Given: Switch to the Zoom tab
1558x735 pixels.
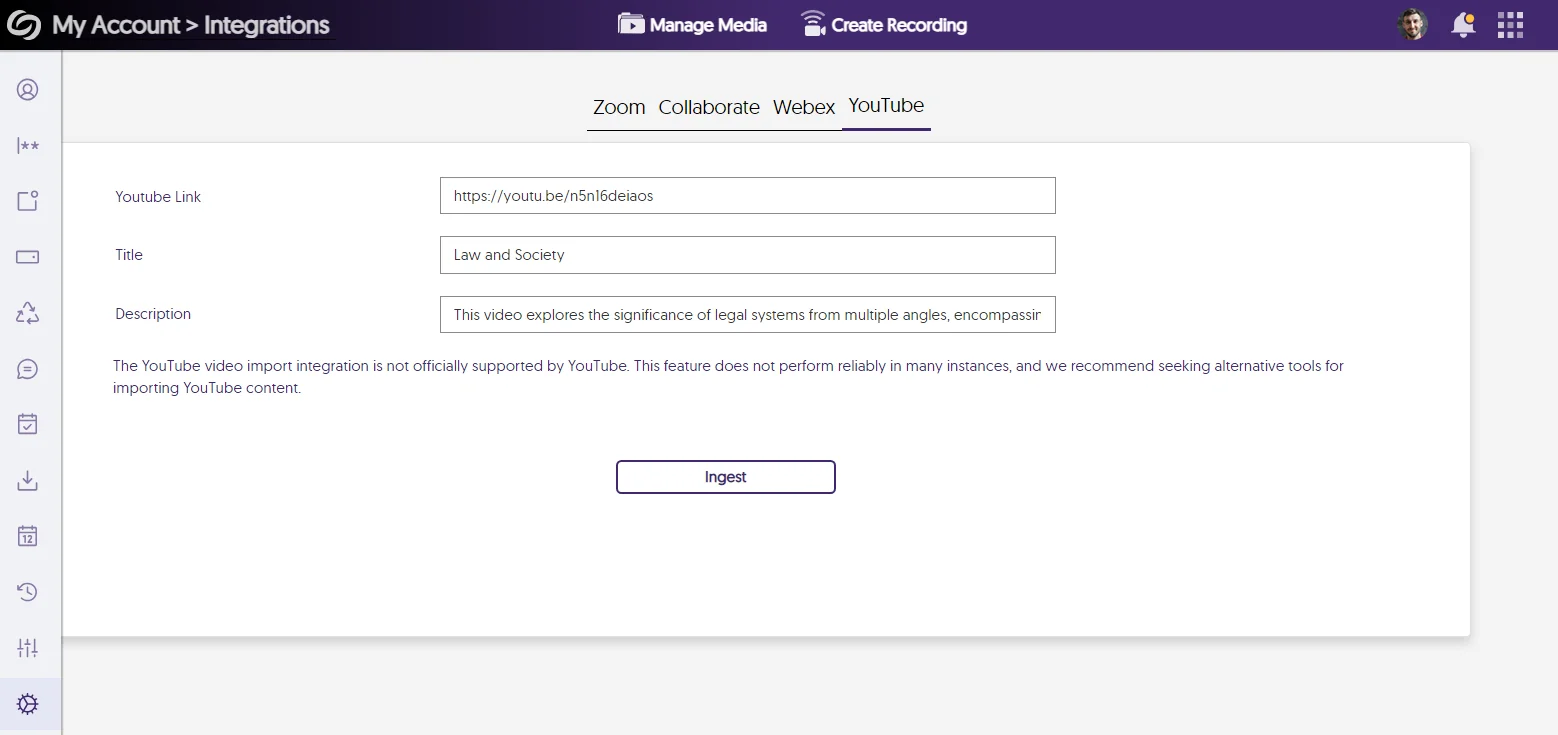Looking at the screenshot, I should pos(618,107).
